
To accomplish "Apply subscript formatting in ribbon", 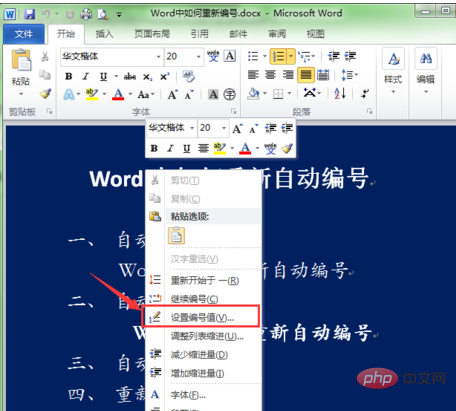I will (x=147, y=77).
